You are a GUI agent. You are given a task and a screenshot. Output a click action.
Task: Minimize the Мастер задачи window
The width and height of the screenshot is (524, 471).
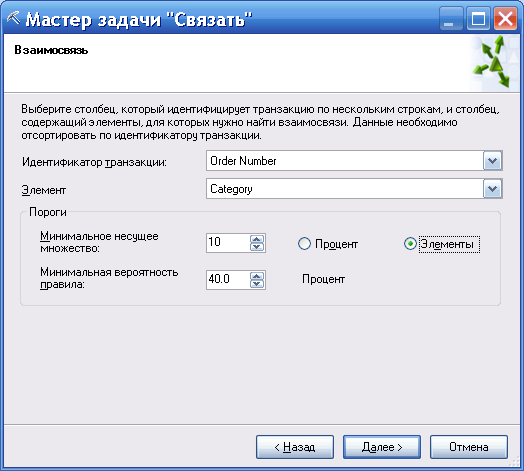(x=451, y=18)
